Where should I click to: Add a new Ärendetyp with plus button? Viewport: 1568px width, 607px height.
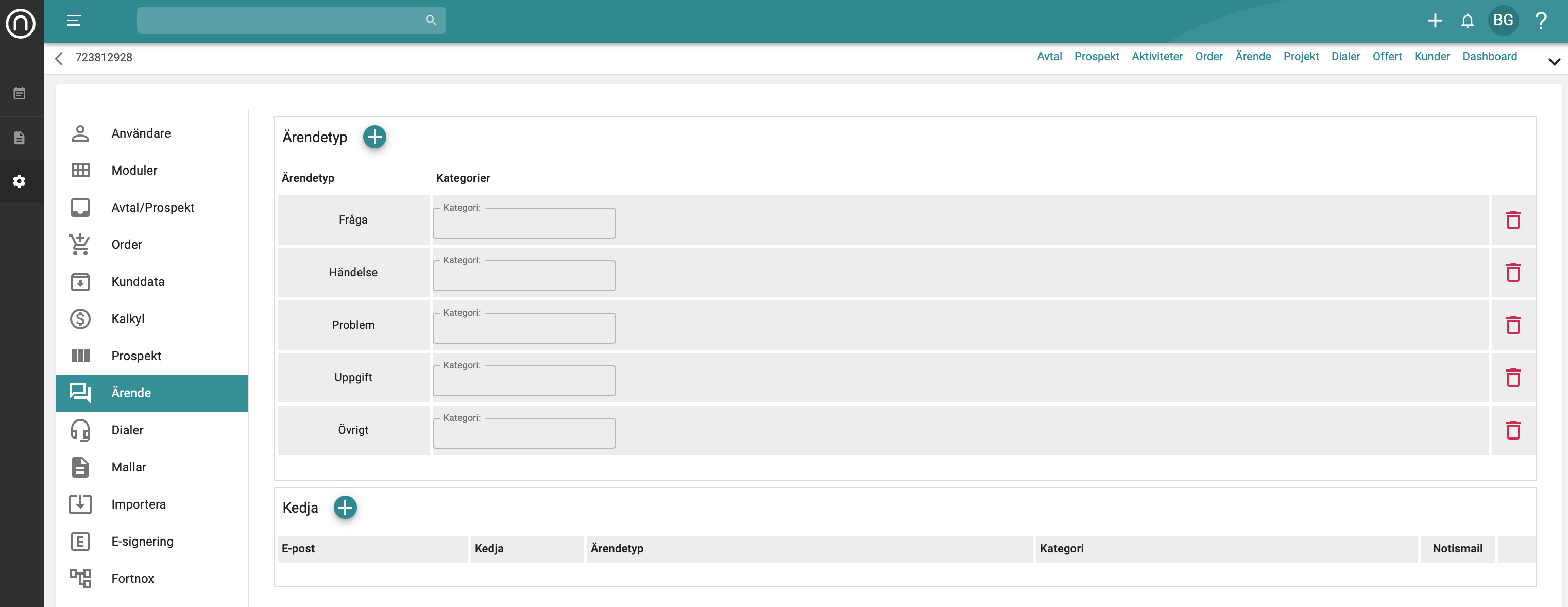tap(375, 137)
